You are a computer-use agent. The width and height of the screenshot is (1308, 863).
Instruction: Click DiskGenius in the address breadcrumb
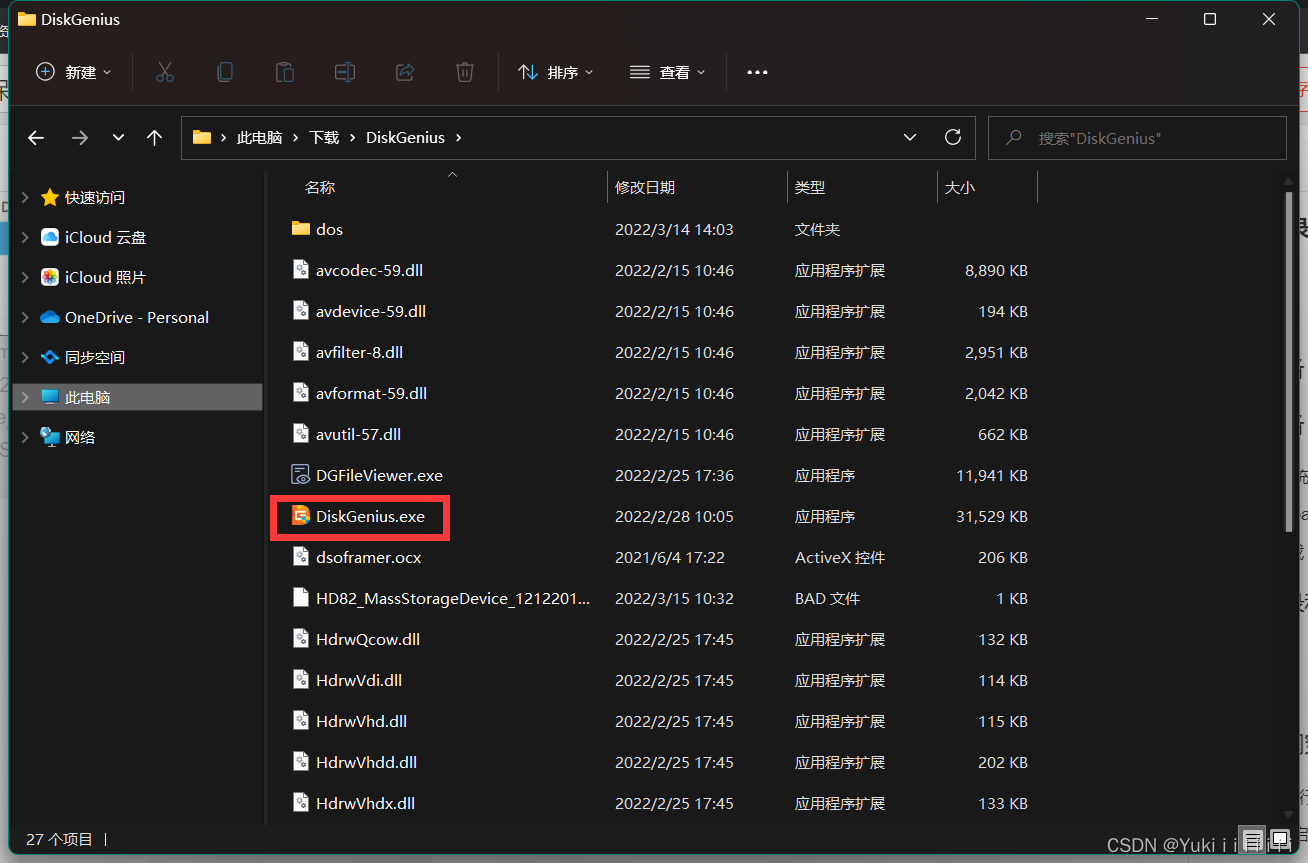pos(405,138)
